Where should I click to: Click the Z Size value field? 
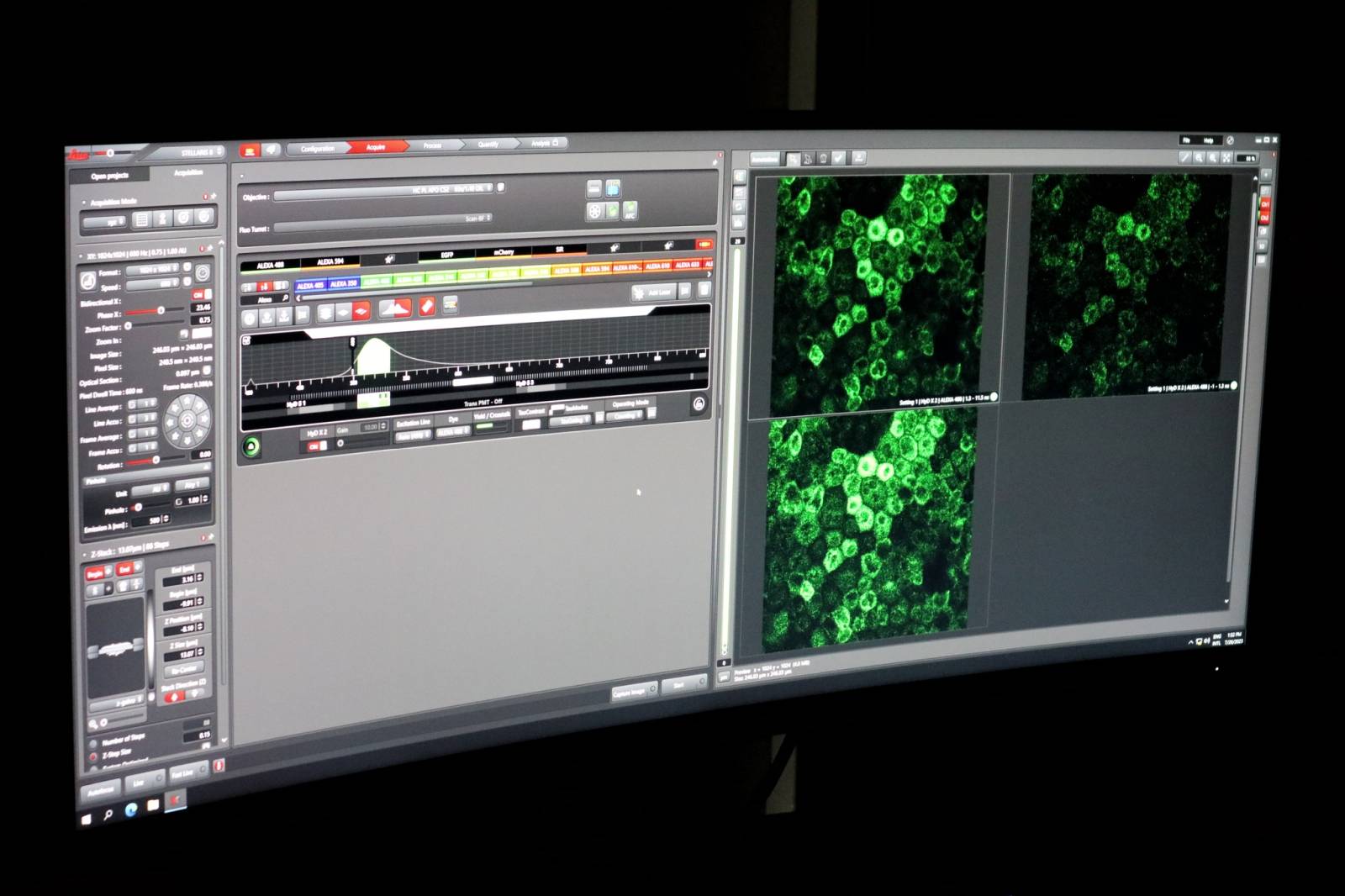pyautogui.click(x=183, y=653)
